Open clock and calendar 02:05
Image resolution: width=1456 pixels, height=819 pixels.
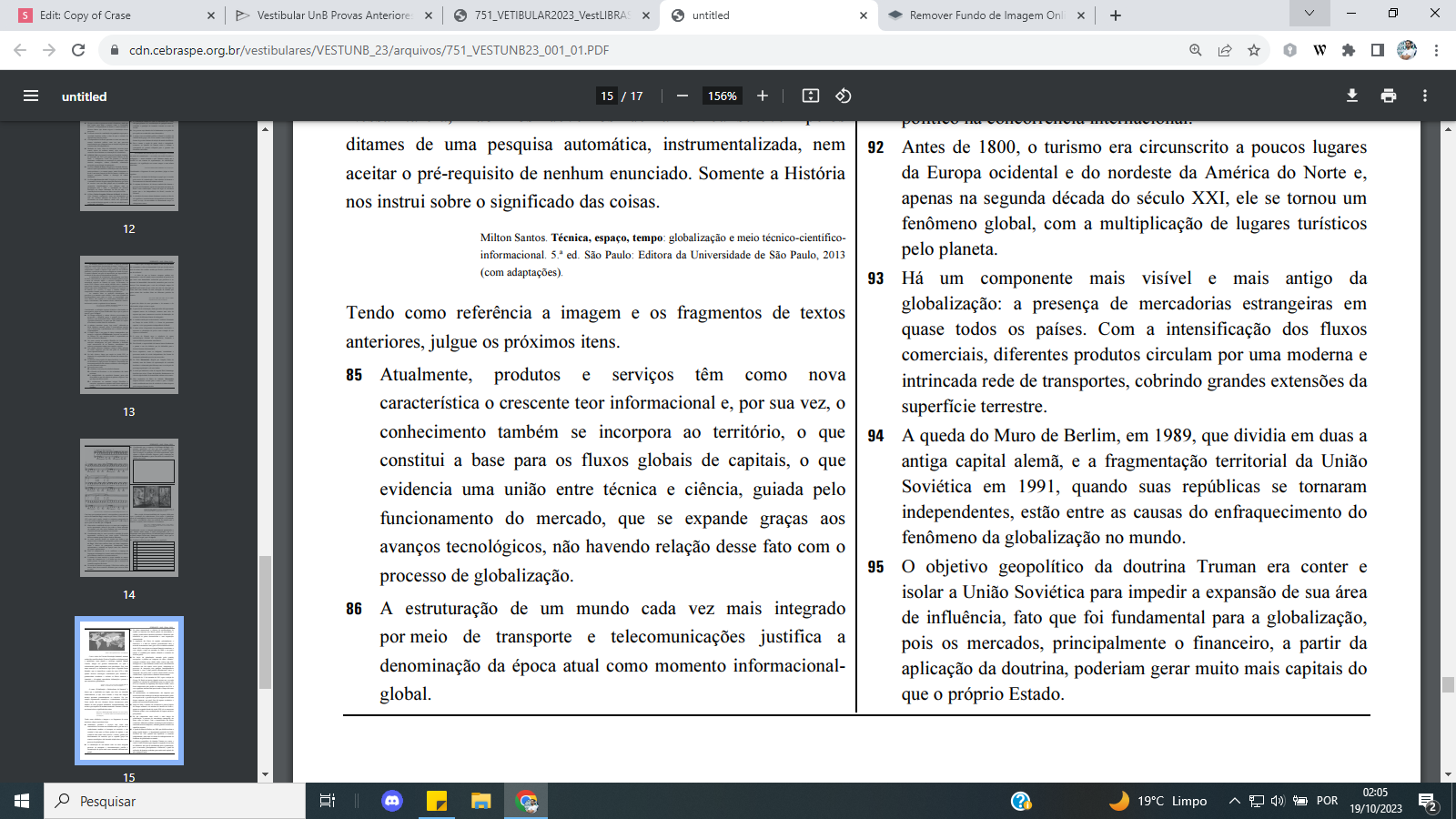click(1376, 801)
